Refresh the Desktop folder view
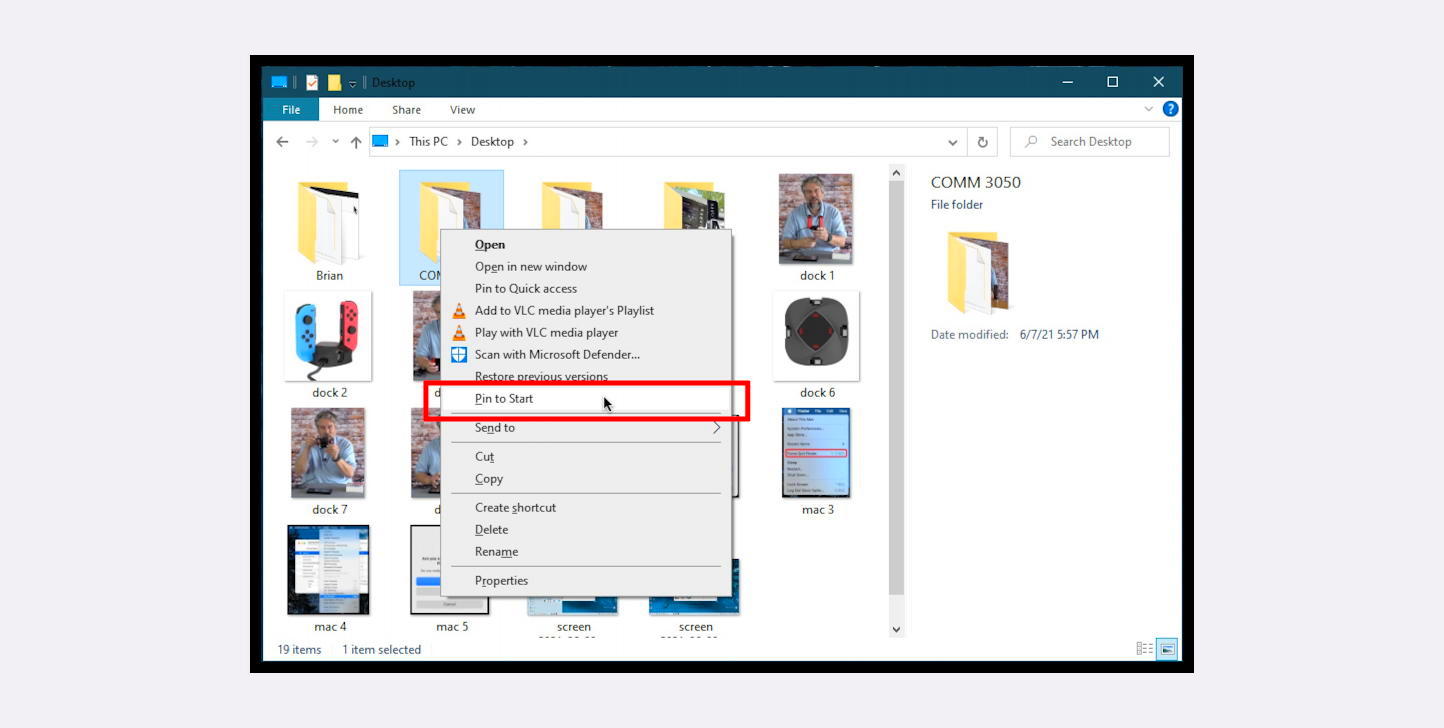 pos(982,141)
